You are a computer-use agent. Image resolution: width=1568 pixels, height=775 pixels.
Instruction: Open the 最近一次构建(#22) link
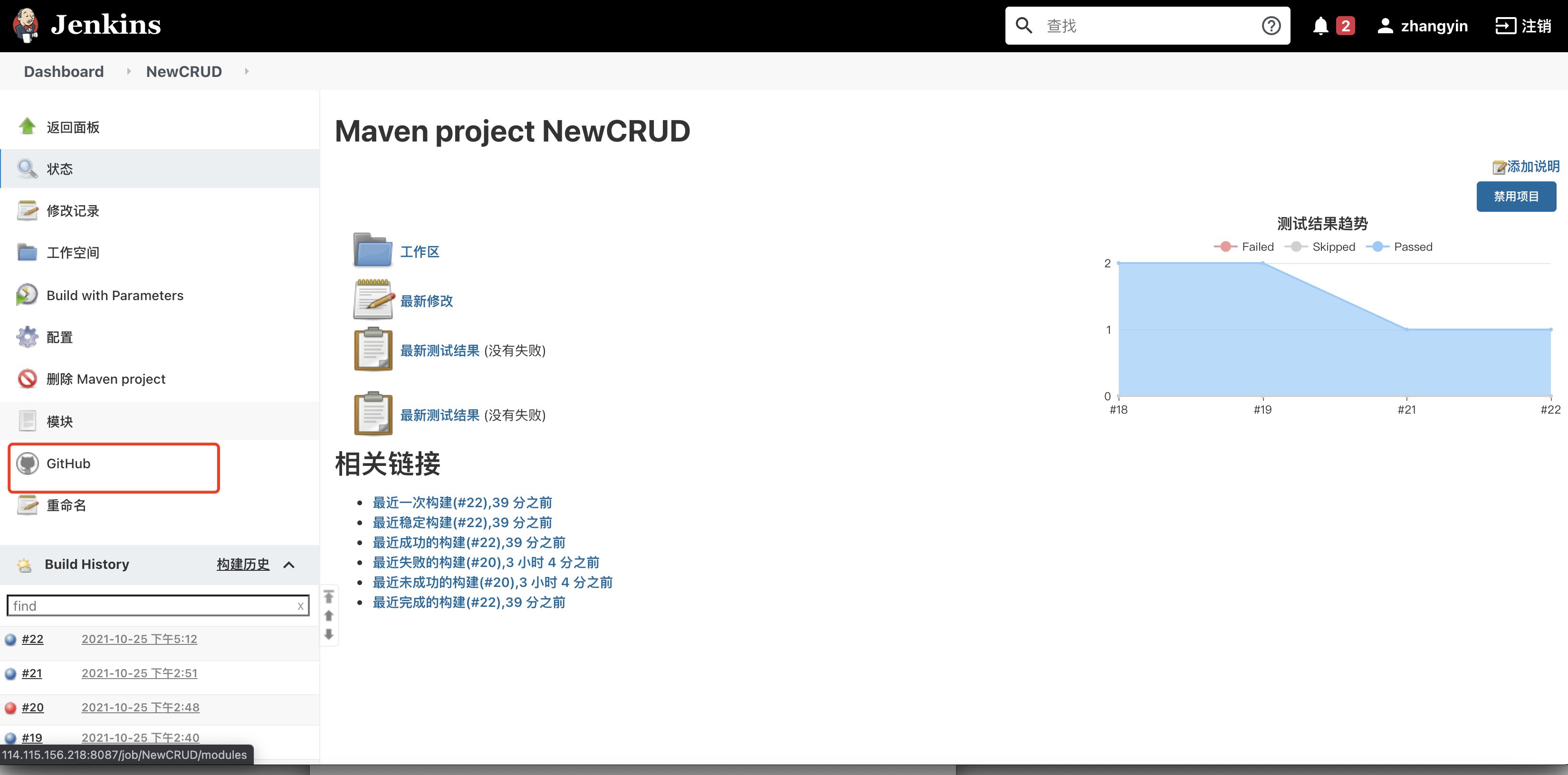pos(462,502)
